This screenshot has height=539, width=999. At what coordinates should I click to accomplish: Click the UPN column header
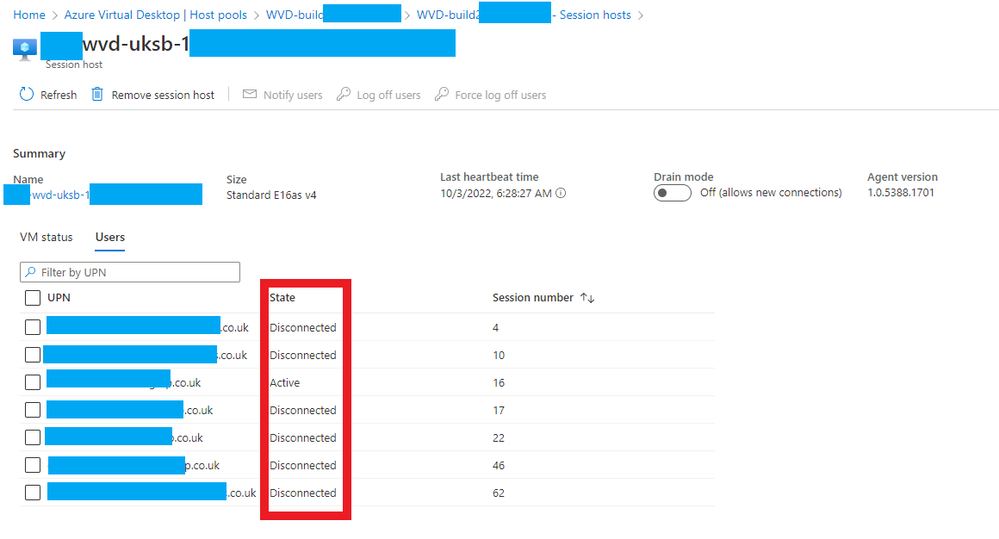tap(59, 298)
